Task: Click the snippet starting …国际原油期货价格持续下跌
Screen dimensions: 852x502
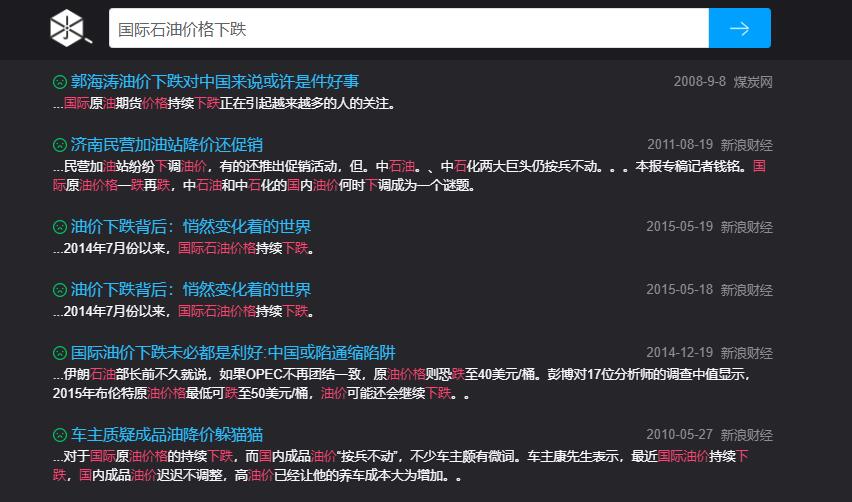Action: pyautogui.click(x=224, y=103)
